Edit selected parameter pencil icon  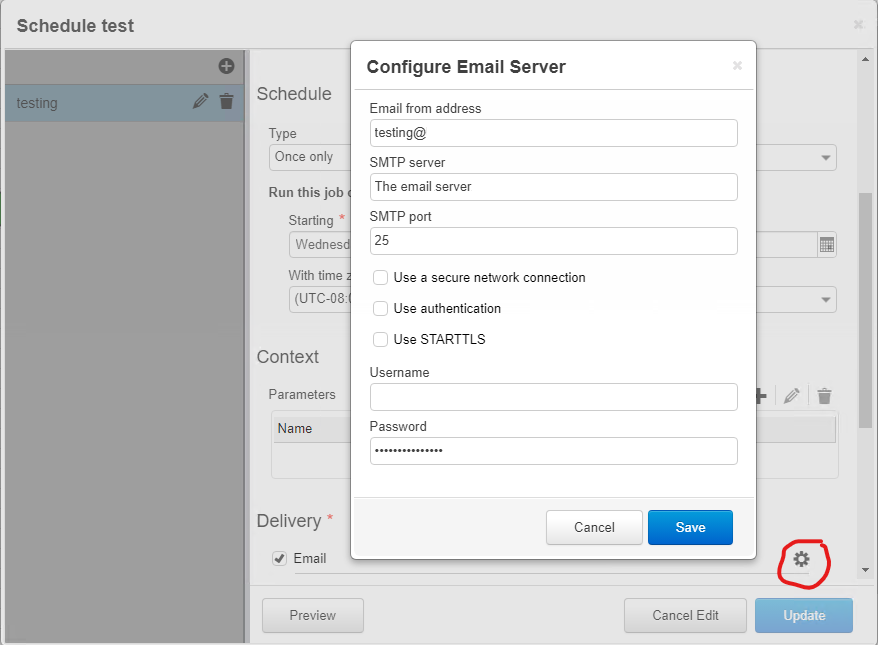pos(792,396)
